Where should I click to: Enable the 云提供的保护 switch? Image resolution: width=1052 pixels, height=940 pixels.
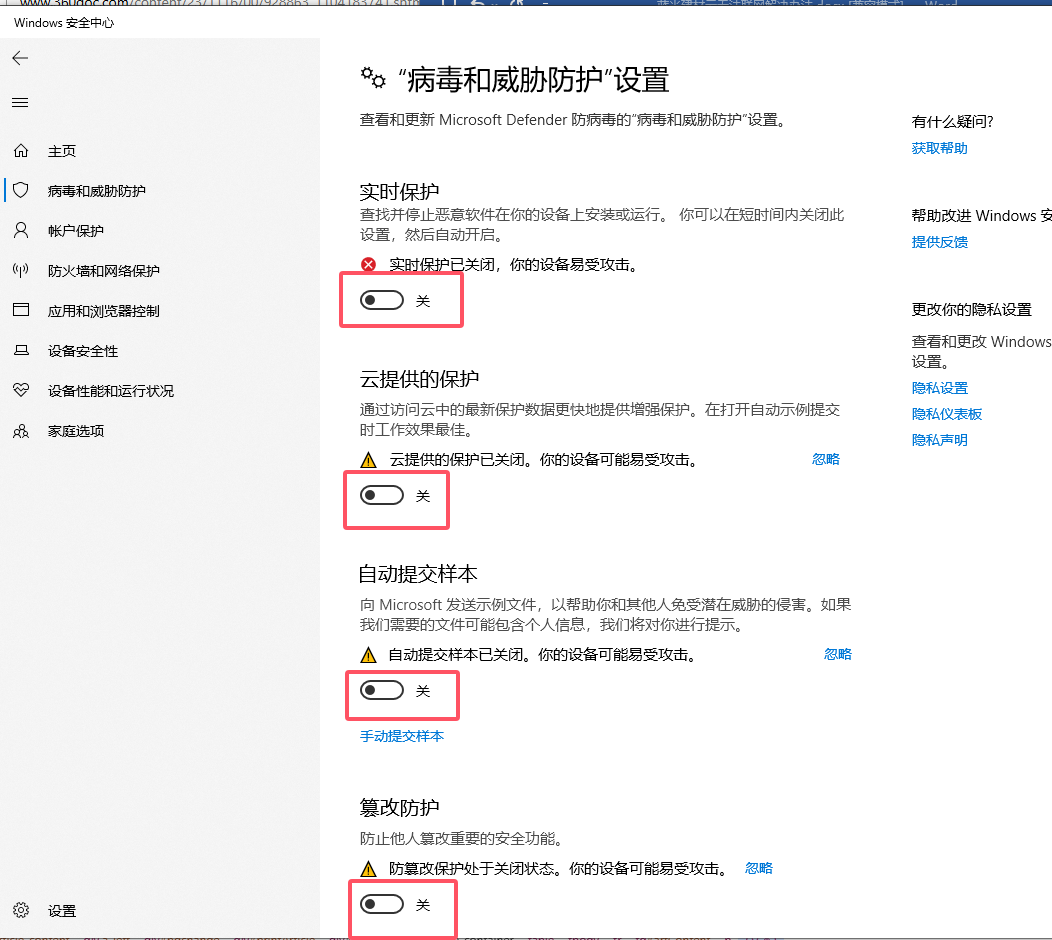[382, 496]
